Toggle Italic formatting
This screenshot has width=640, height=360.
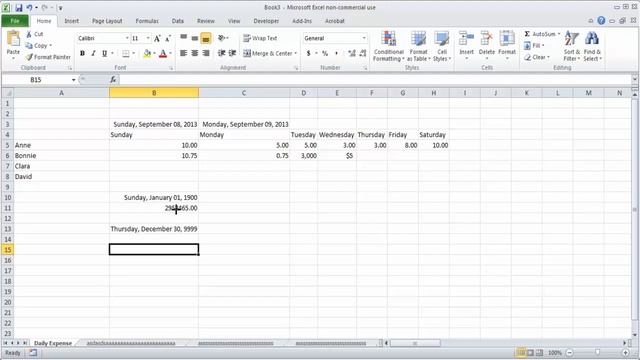pyautogui.click(x=93, y=53)
